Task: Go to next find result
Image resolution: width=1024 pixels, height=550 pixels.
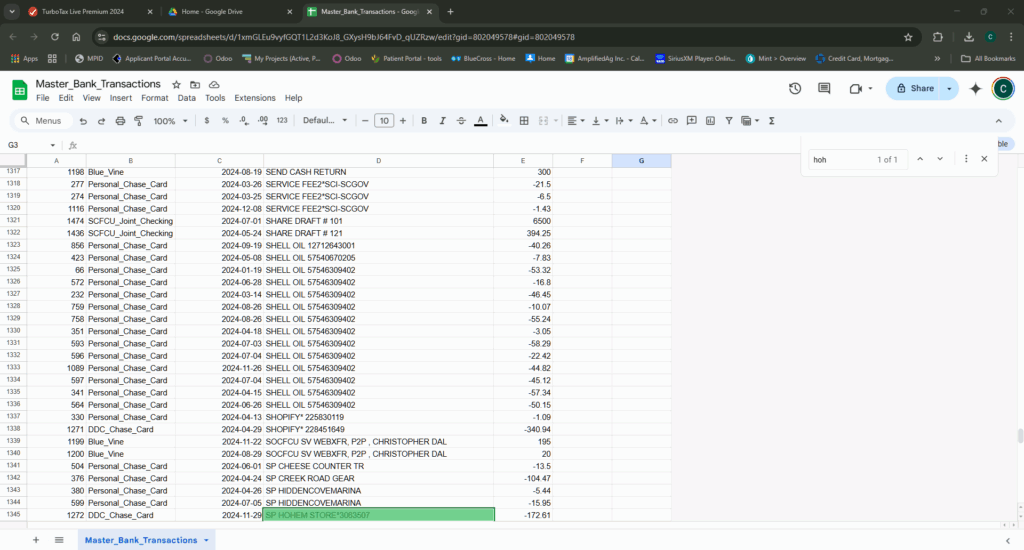Action: tap(940, 159)
